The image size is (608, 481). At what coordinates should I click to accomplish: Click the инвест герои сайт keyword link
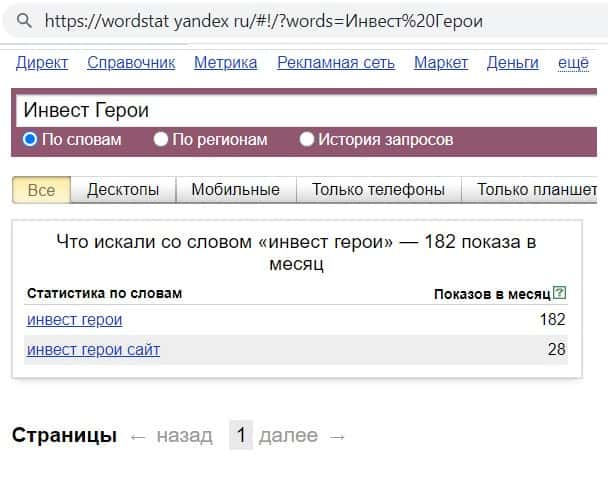point(93,349)
